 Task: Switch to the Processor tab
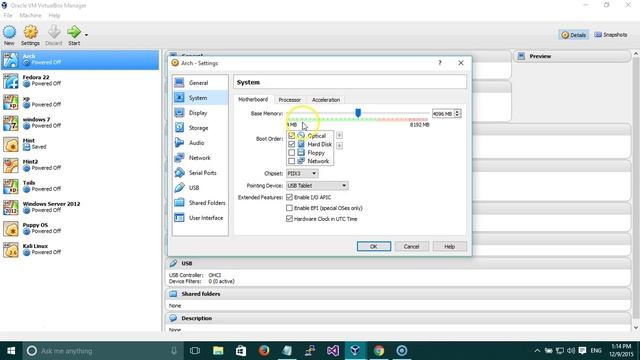289,100
